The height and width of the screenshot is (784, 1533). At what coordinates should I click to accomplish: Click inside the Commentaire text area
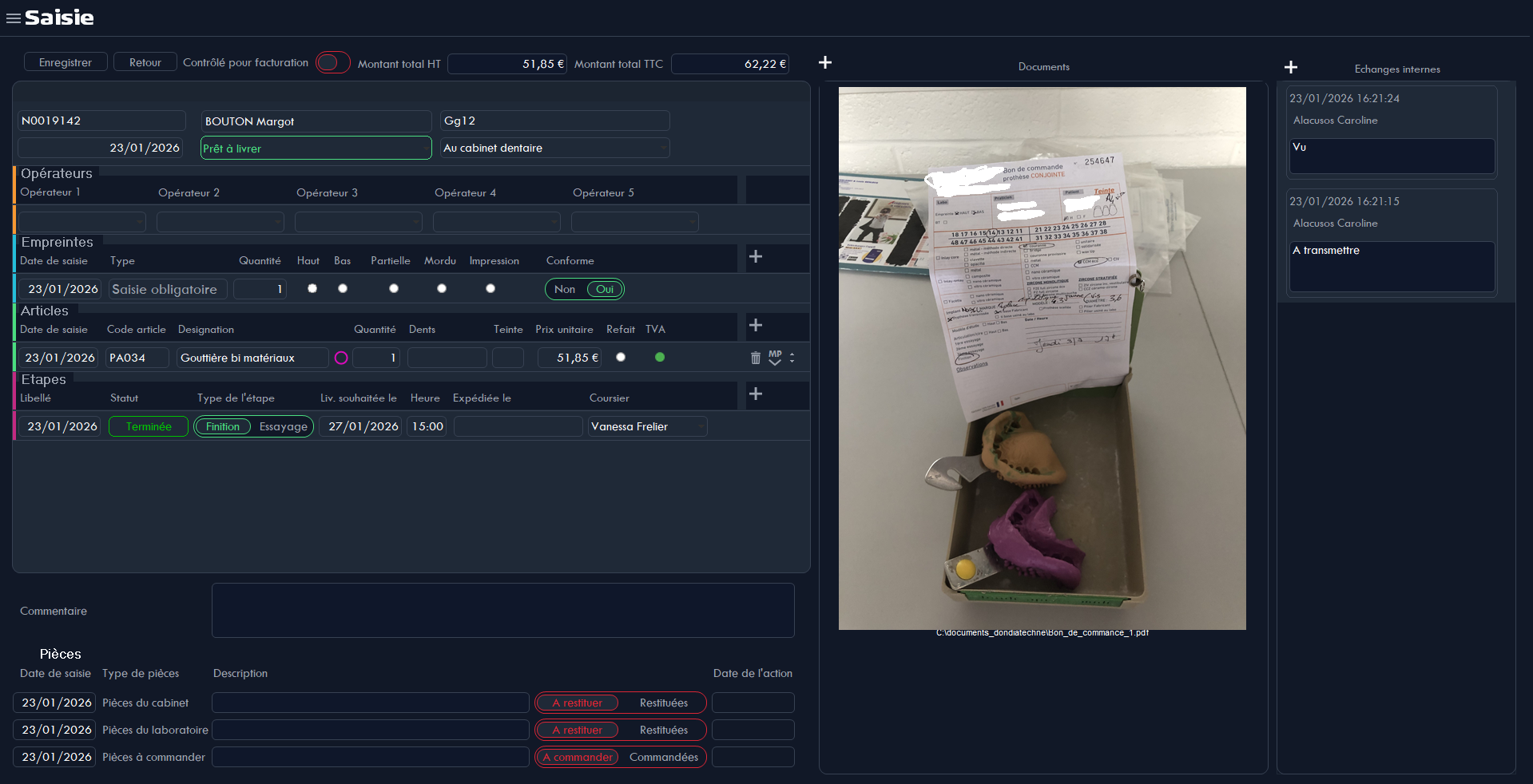pyautogui.click(x=503, y=611)
